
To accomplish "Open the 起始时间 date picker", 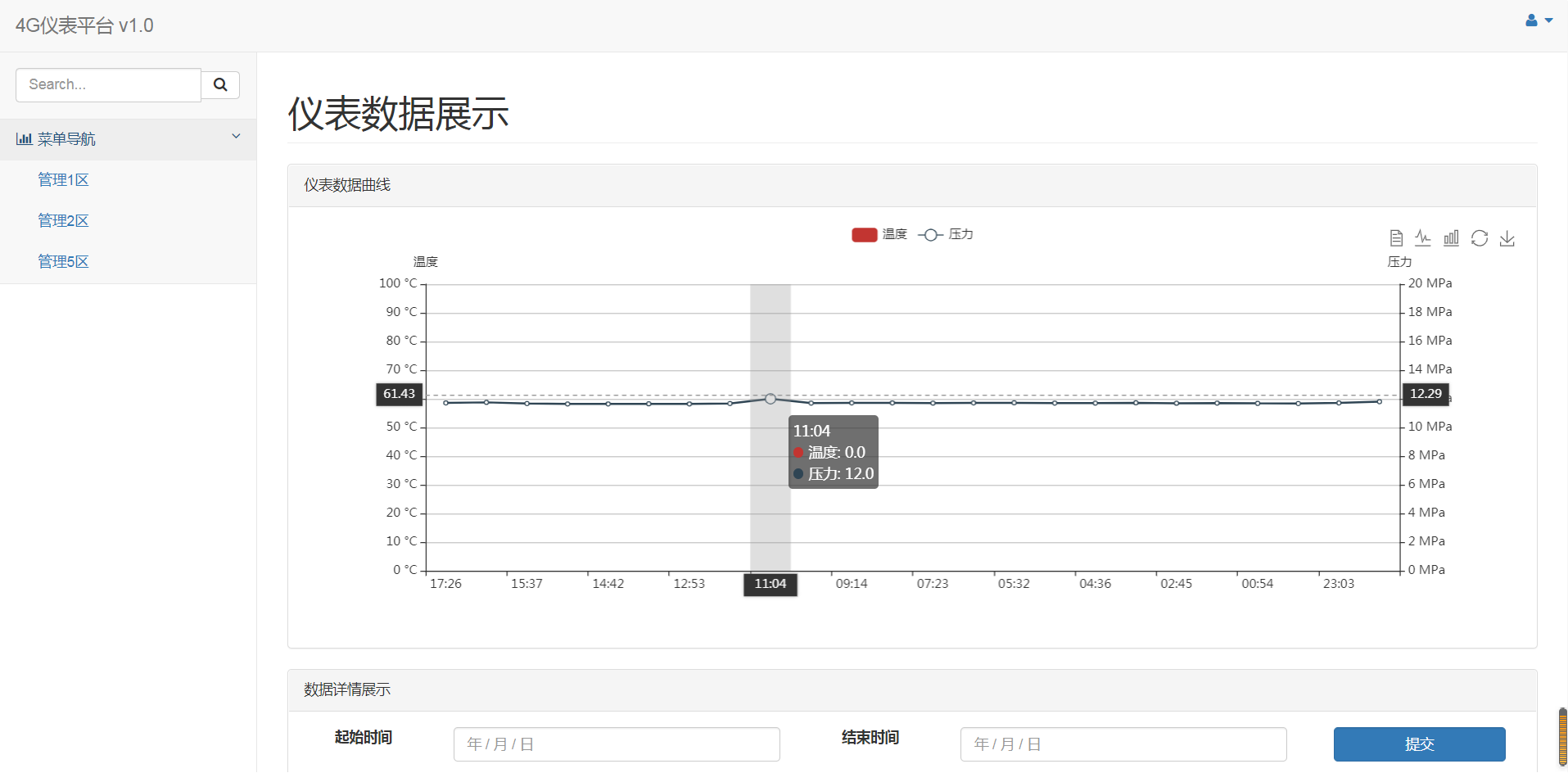I will point(616,744).
